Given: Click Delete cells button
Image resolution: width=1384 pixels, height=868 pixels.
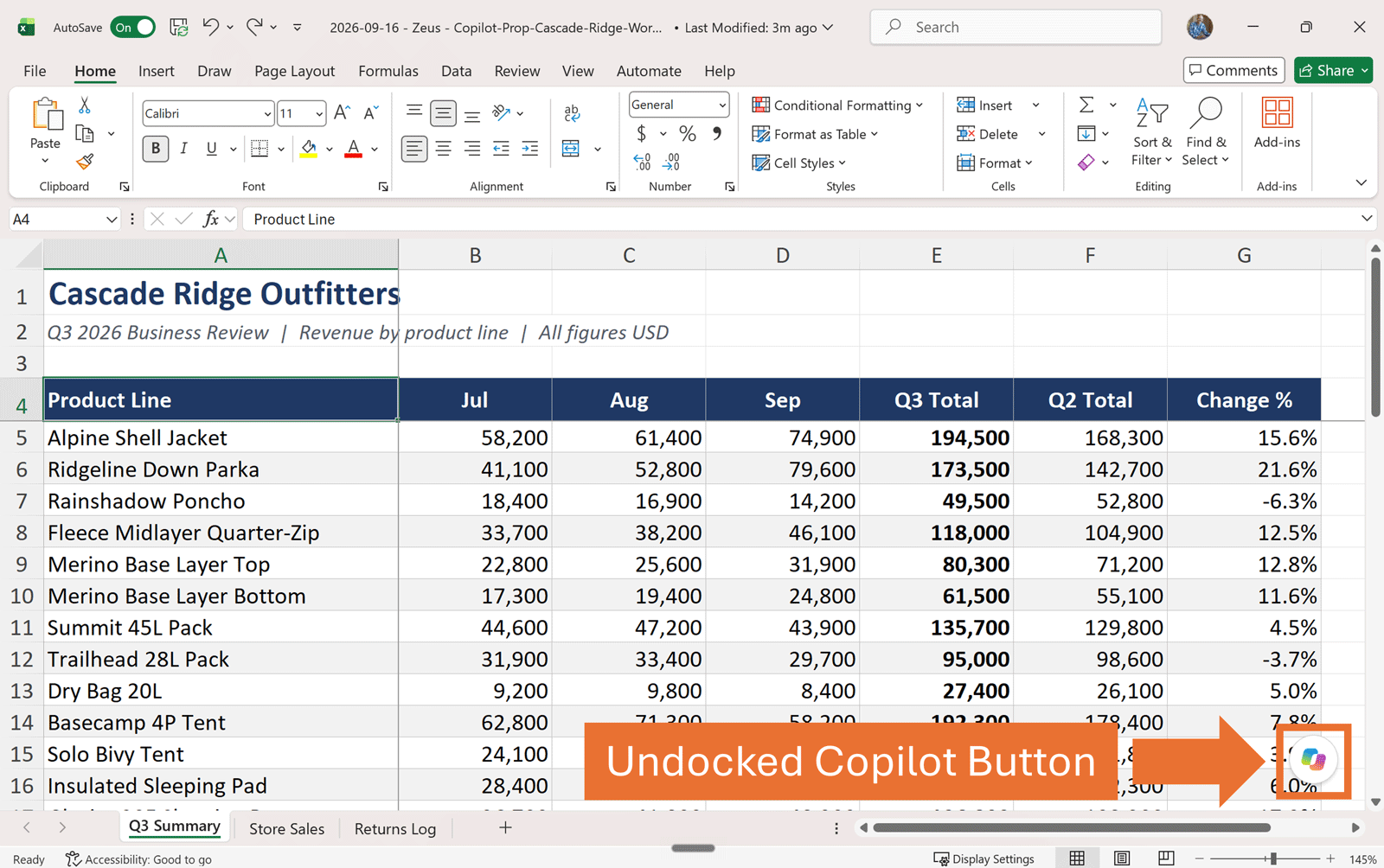Looking at the screenshot, I should pos(987,134).
